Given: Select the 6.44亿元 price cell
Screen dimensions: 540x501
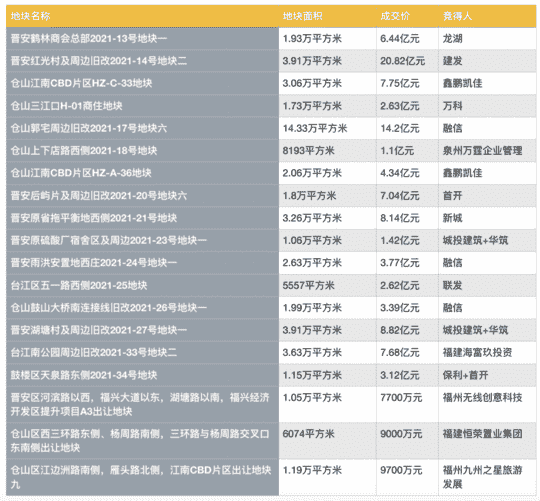Looking at the screenshot, I should click(x=407, y=39).
